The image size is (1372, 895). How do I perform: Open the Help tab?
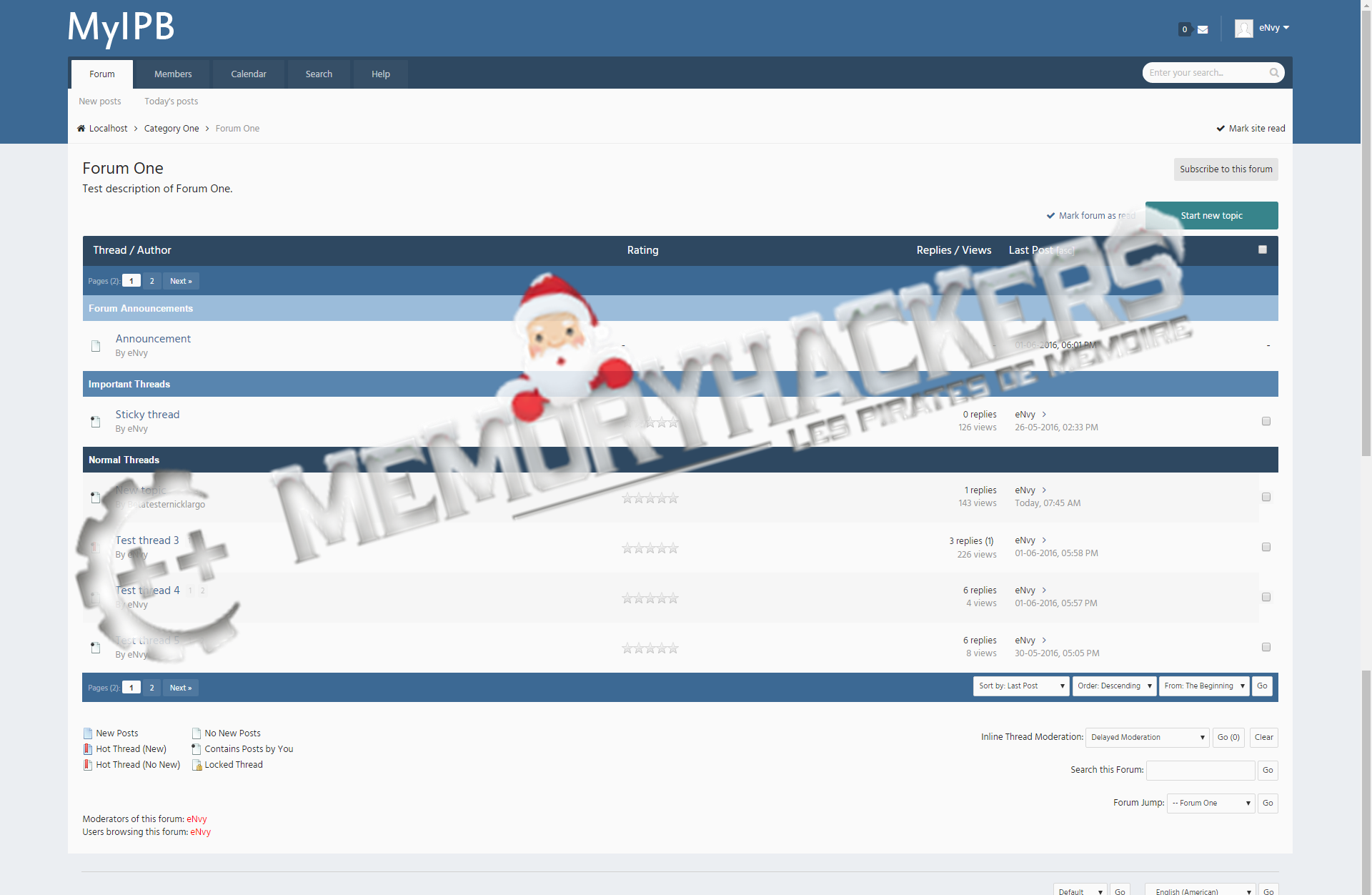[381, 74]
